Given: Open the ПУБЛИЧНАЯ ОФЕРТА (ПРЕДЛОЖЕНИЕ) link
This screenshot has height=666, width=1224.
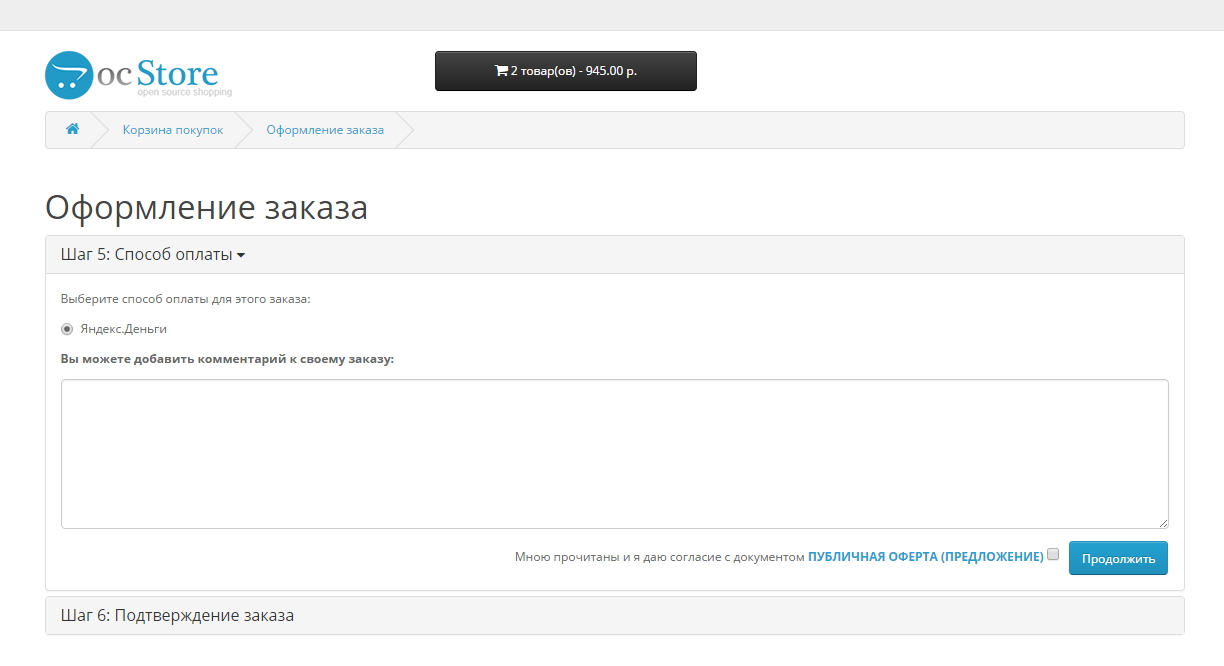Looking at the screenshot, I should pos(925,557).
